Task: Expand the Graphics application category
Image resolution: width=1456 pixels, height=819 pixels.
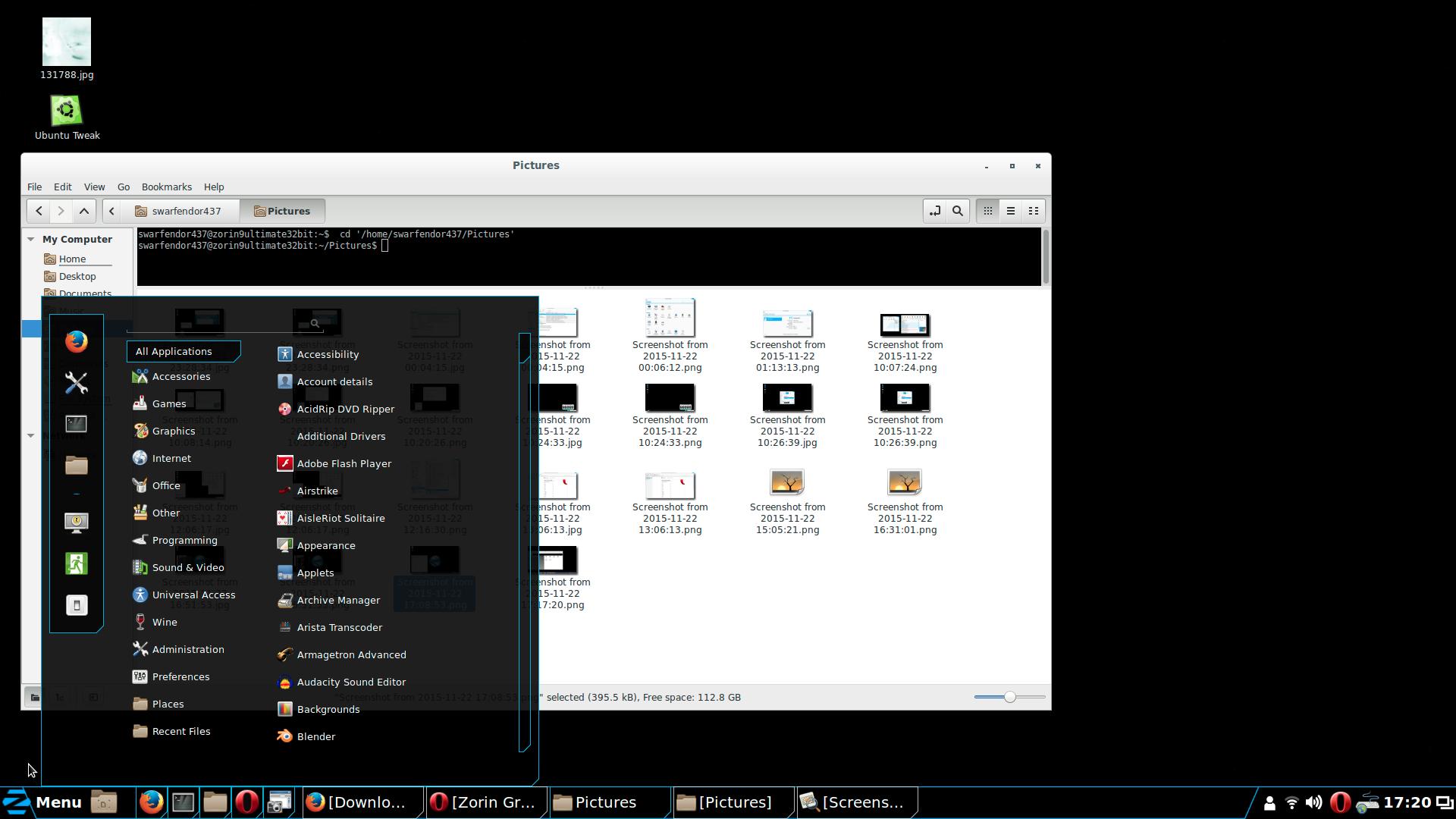Action: point(173,431)
